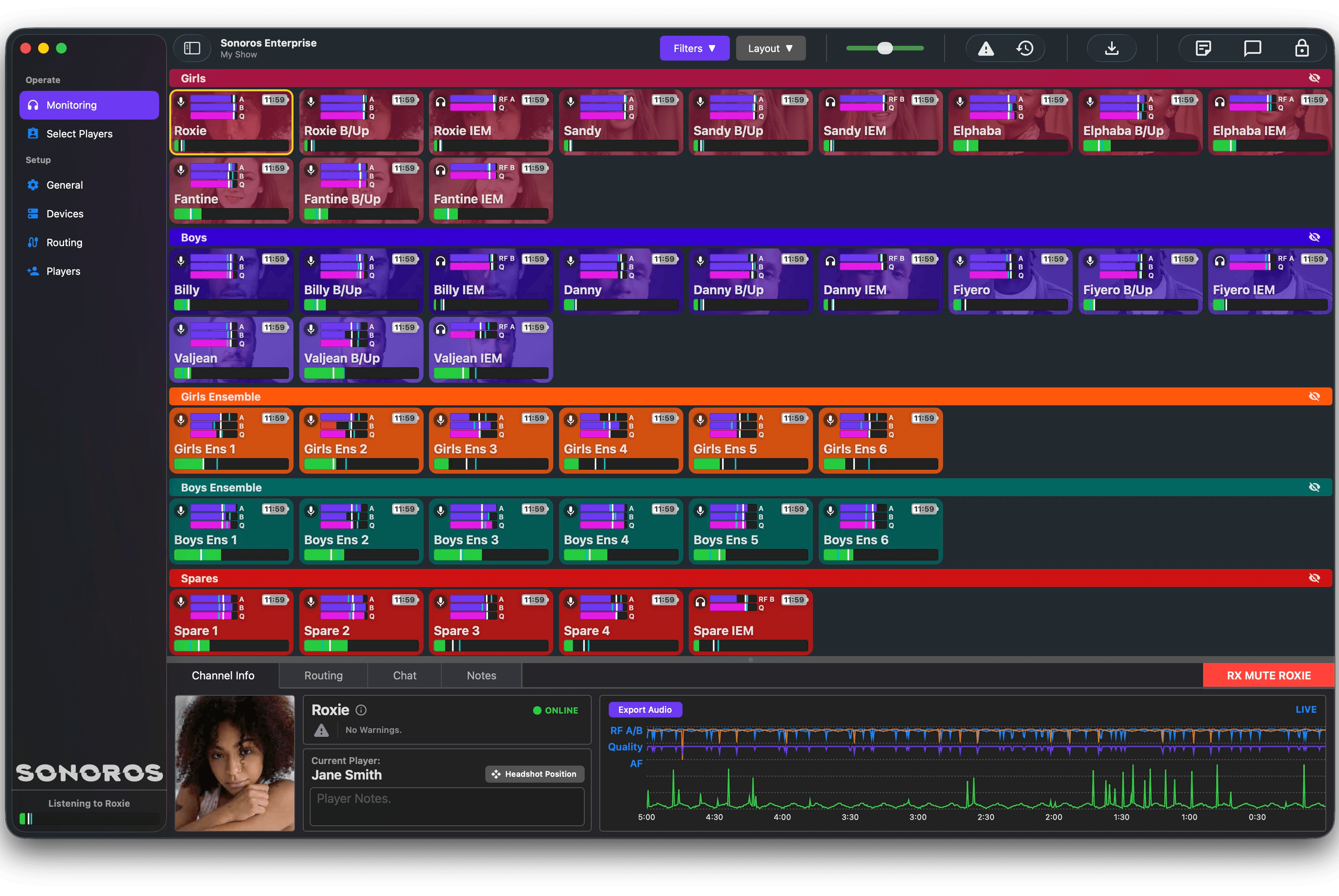Toggle visibility of the Spares group

(1315, 578)
